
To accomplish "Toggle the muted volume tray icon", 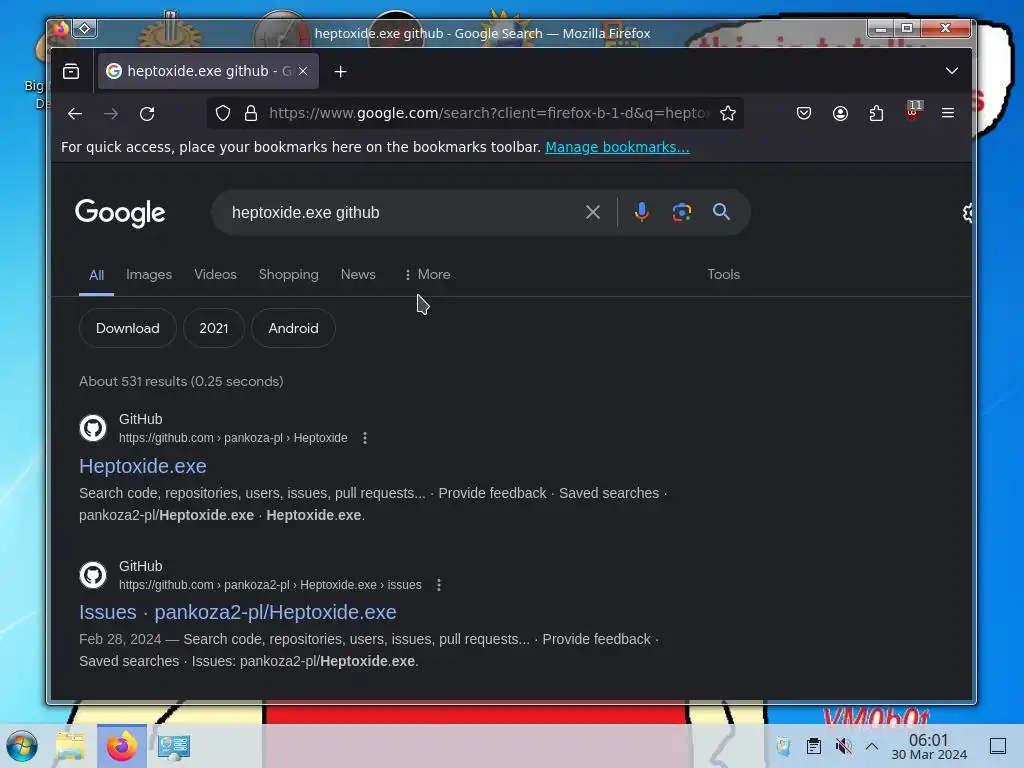I will point(843,746).
